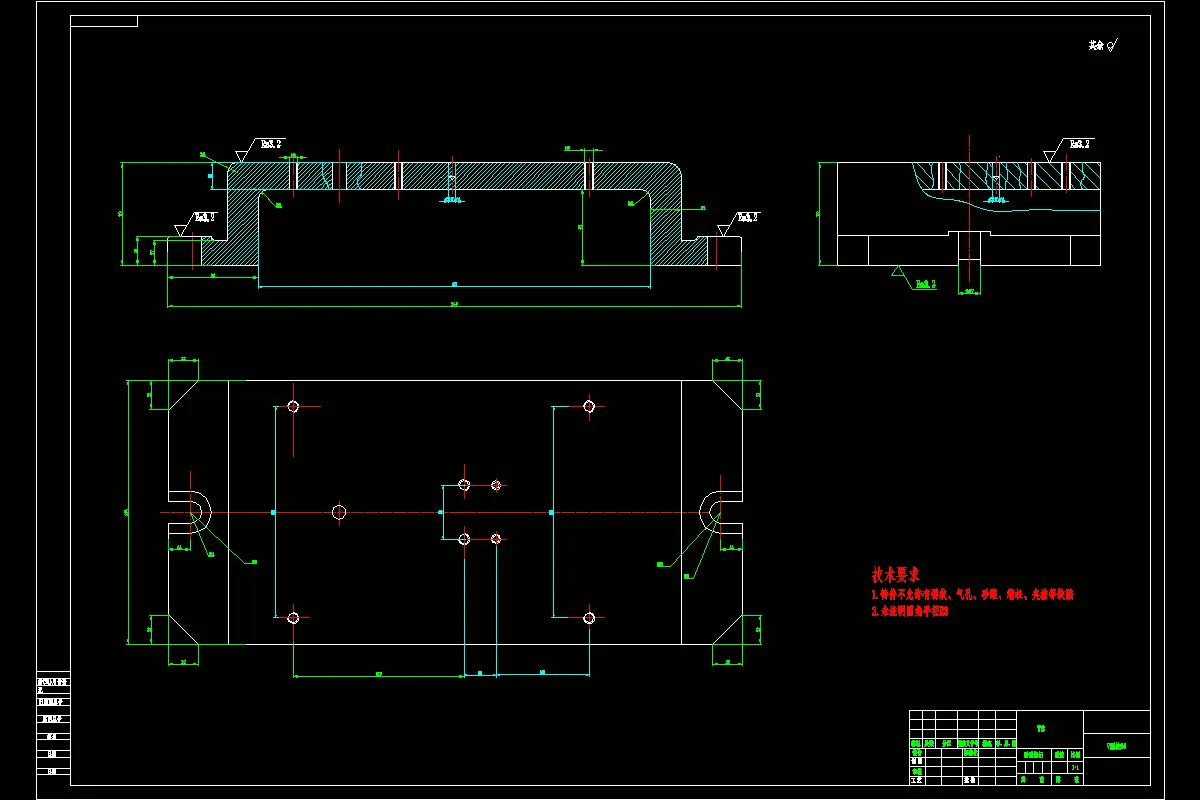The height and width of the screenshot is (800, 1200).
Task: Pick the Ra3.2 label beneath the side view
Action: pos(926,284)
